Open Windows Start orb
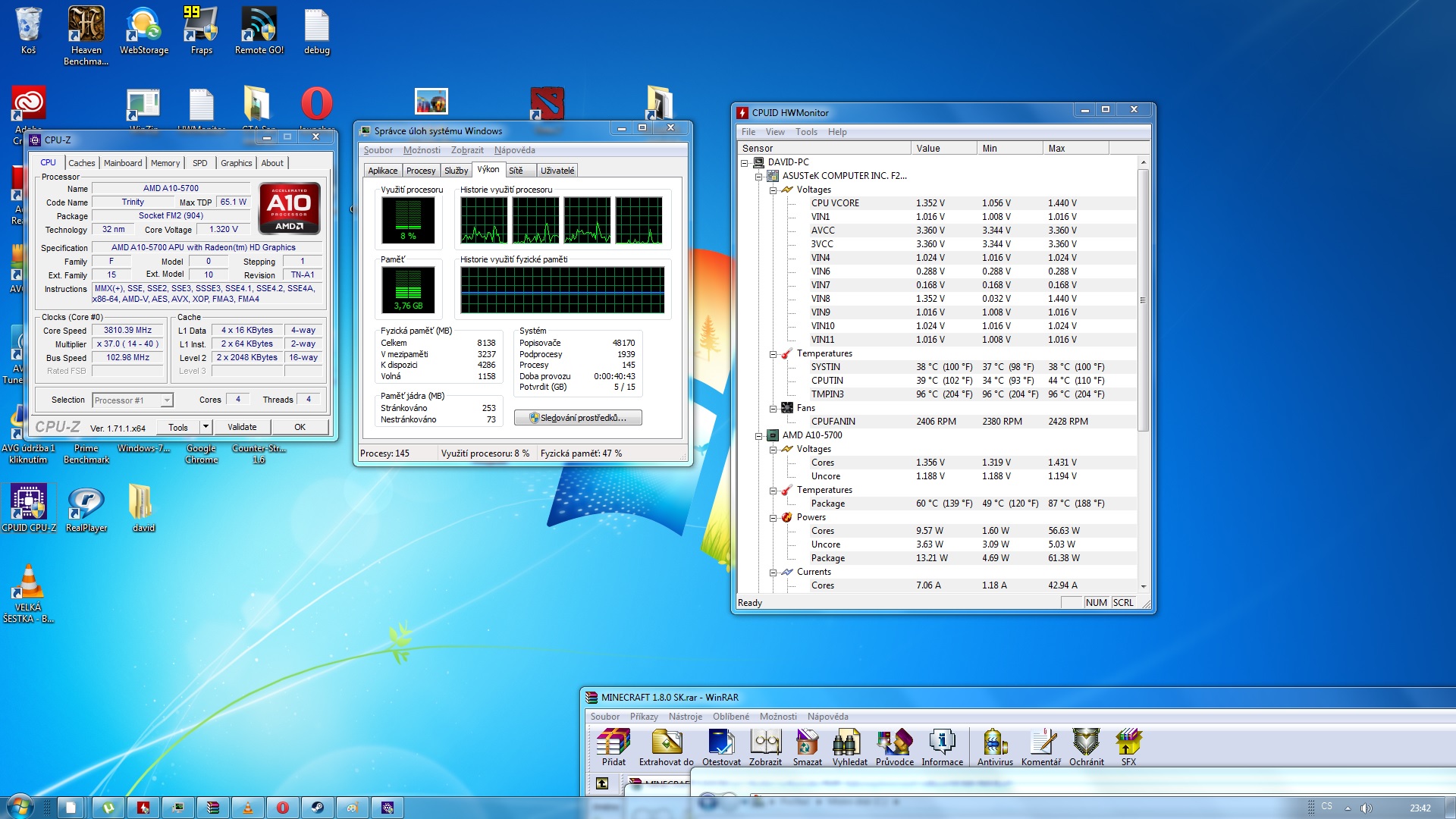The height and width of the screenshot is (819, 1456). (19, 806)
